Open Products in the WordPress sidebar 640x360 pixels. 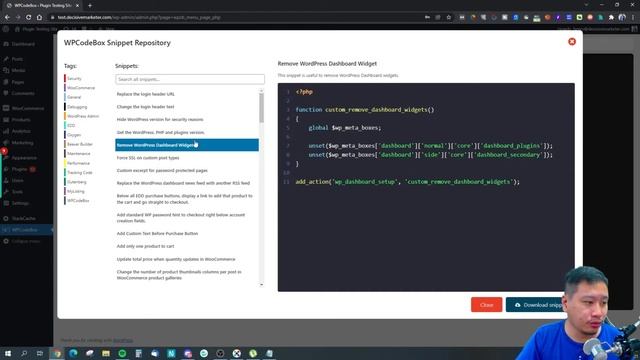[21, 120]
